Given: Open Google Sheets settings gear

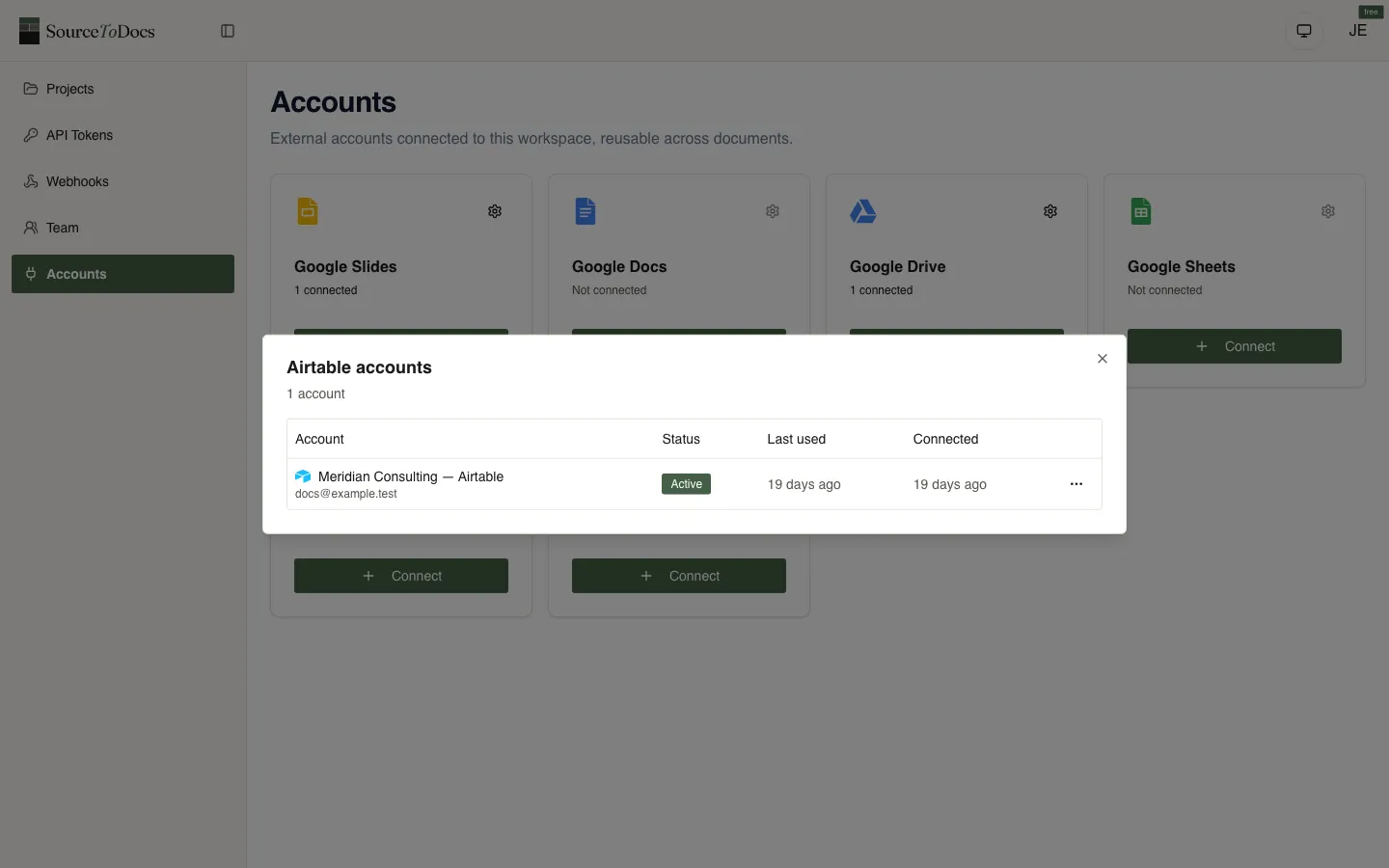Looking at the screenshot, I should [1328, 211].
